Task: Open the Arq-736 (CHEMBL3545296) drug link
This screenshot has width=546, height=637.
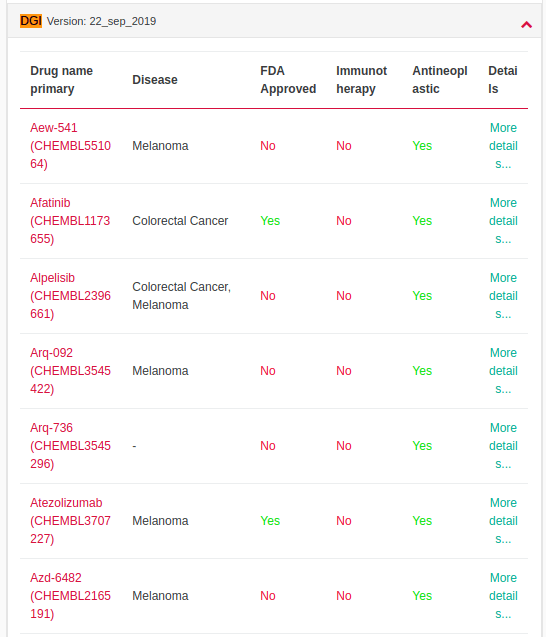Action: (70, 446)
